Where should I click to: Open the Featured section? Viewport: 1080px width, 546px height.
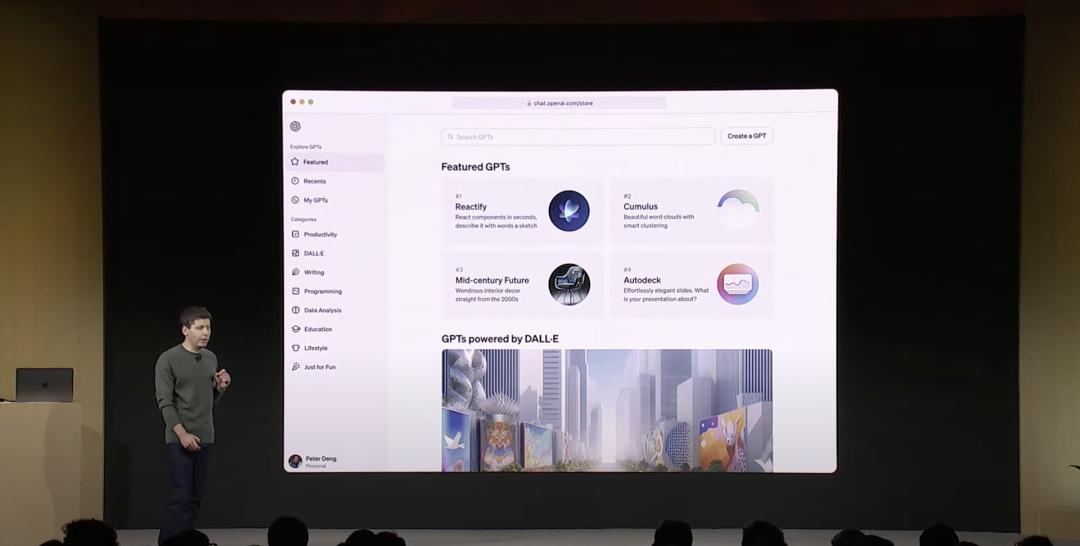(x=335, y=162)
